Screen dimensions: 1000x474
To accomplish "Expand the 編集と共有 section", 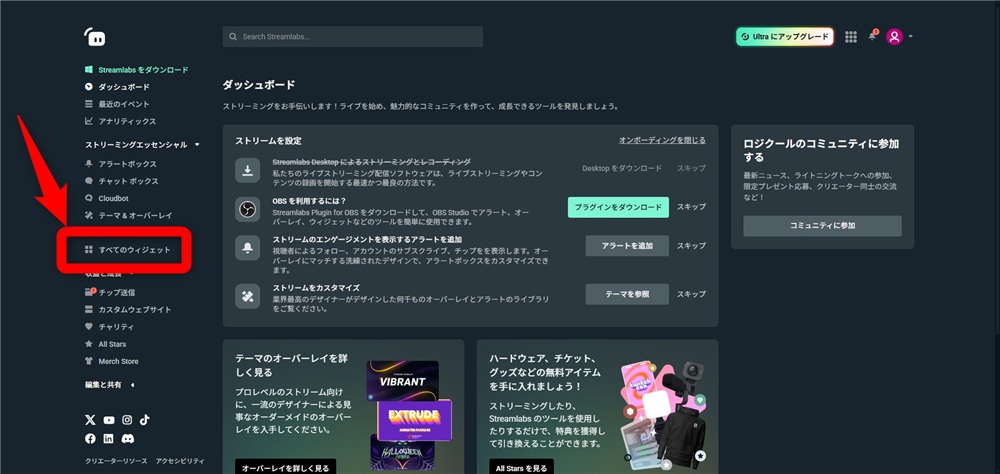I will (133, 385).
